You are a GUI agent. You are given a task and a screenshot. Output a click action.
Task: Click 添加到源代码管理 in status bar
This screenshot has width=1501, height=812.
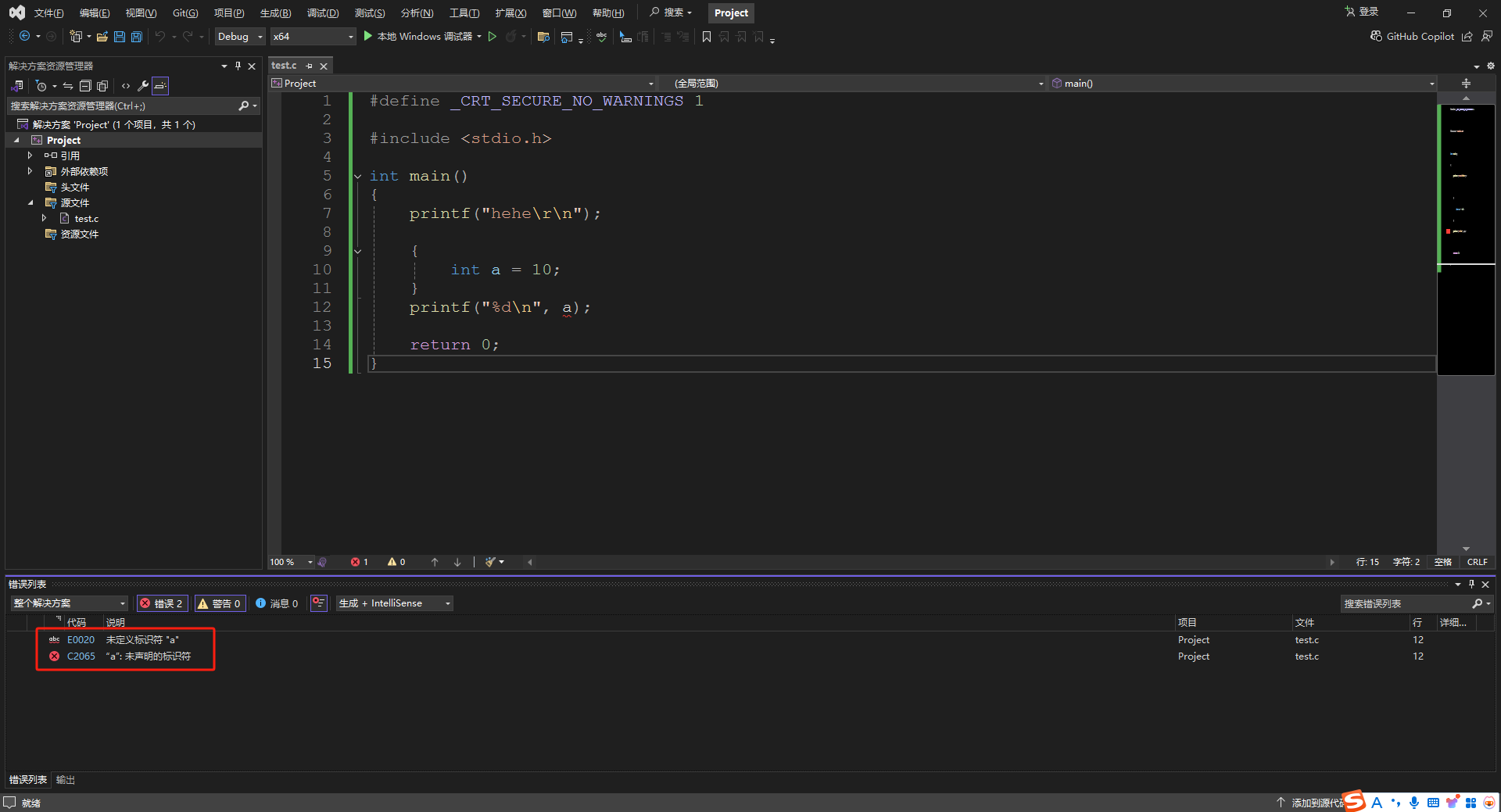pyautogui.click(x=1311, y=803)
